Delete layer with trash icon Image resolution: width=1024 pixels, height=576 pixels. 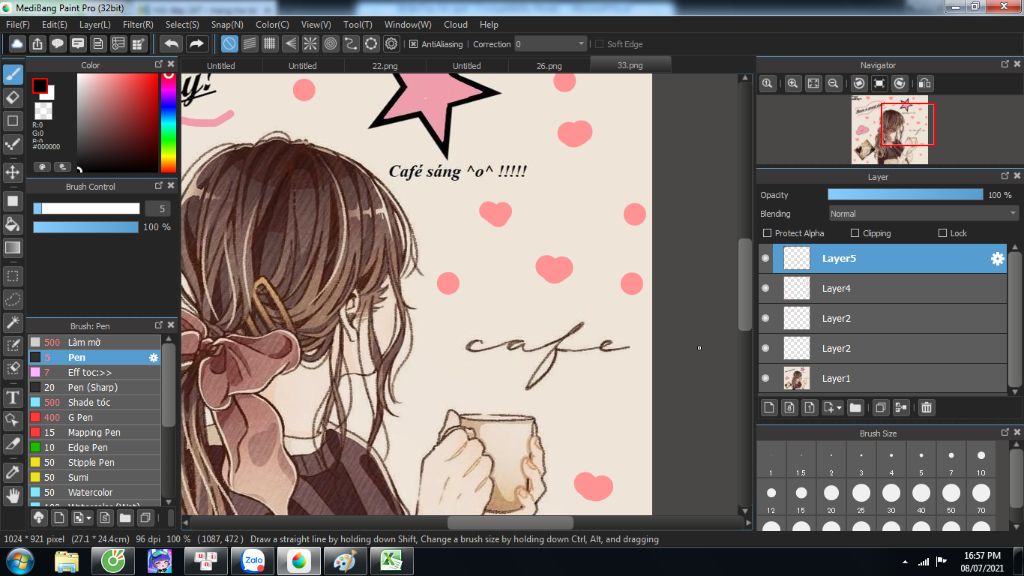click(x=926, y=408)
